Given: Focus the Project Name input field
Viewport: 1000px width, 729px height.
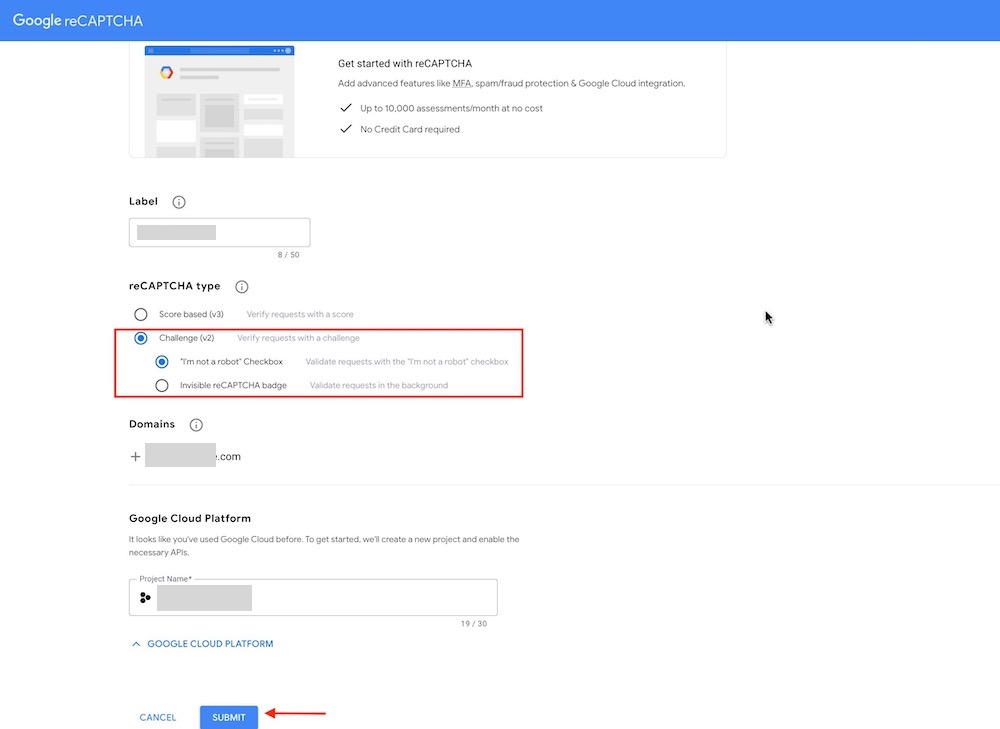Looking at the screenshot, I should [x=313, y=598].
